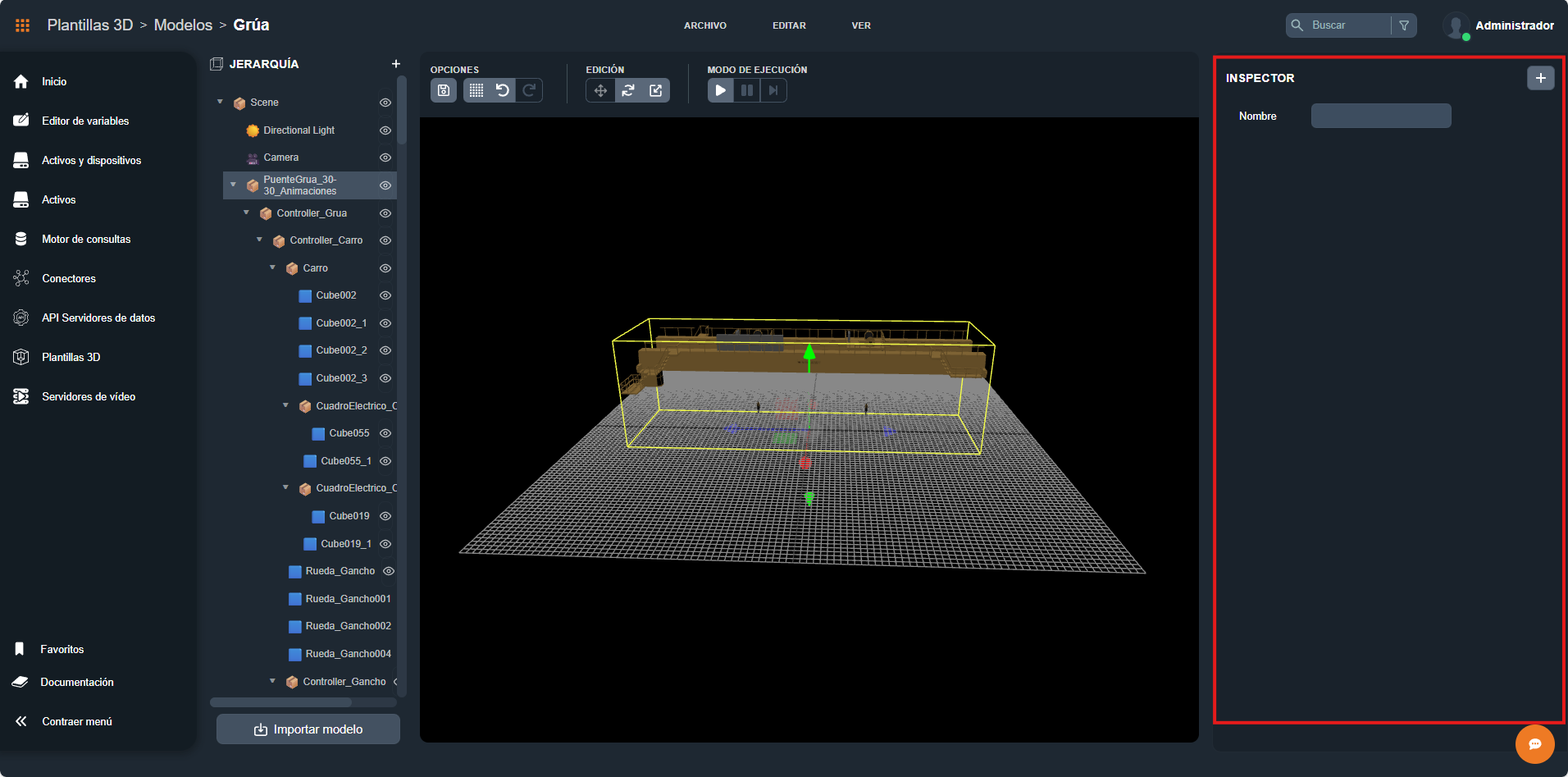Collapse the Scene node in the hierarchy
This screenshot has height=777, width=1568.
pyautogui.click(x=219, y=102)
